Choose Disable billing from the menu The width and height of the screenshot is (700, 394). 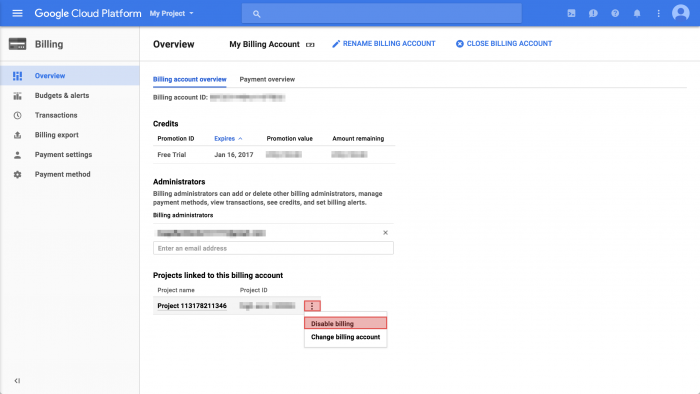click(346, 323)
